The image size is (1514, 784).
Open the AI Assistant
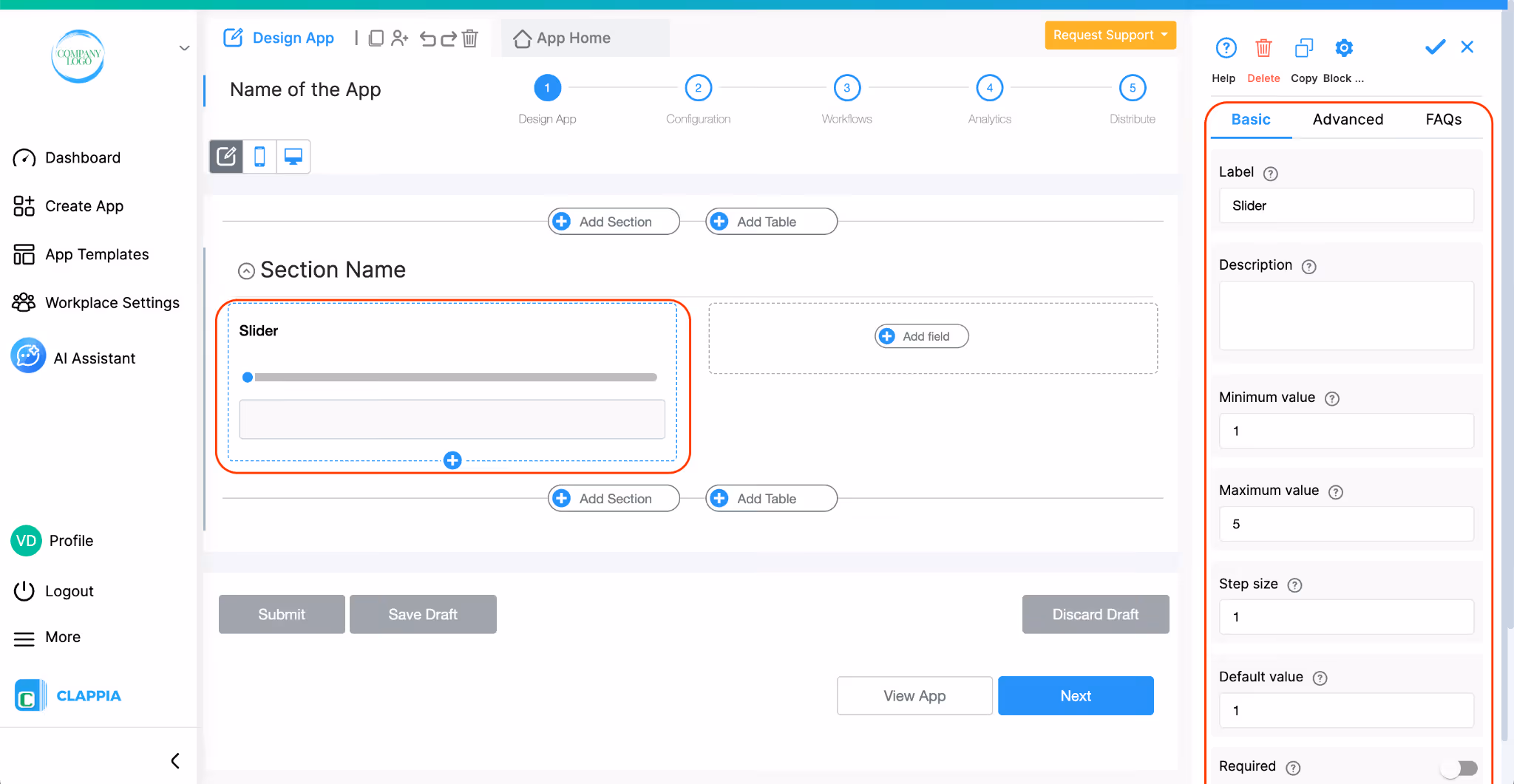click(74, 358)
